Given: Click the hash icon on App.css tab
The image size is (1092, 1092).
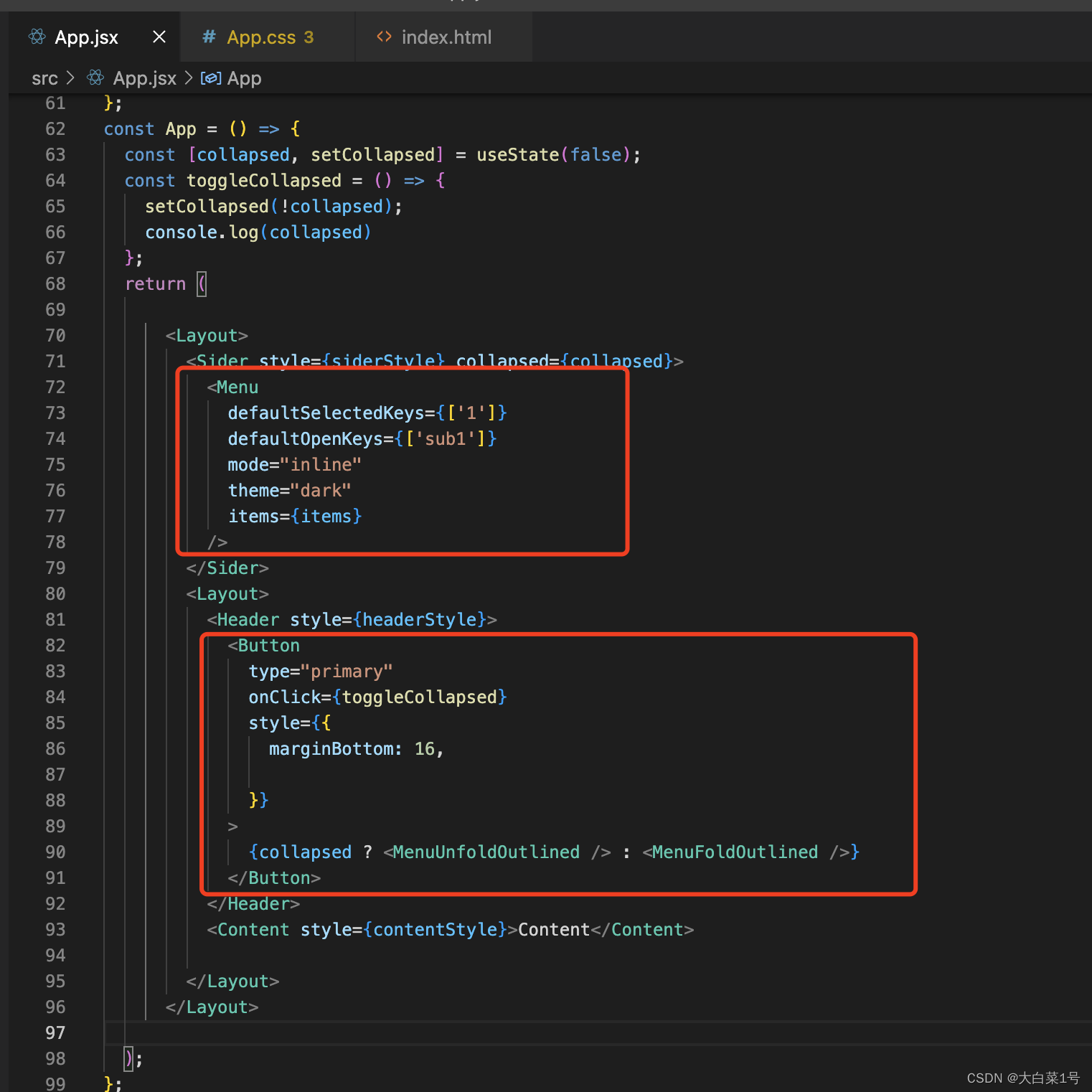Looking at the screenshot, I should click(209, 37).
